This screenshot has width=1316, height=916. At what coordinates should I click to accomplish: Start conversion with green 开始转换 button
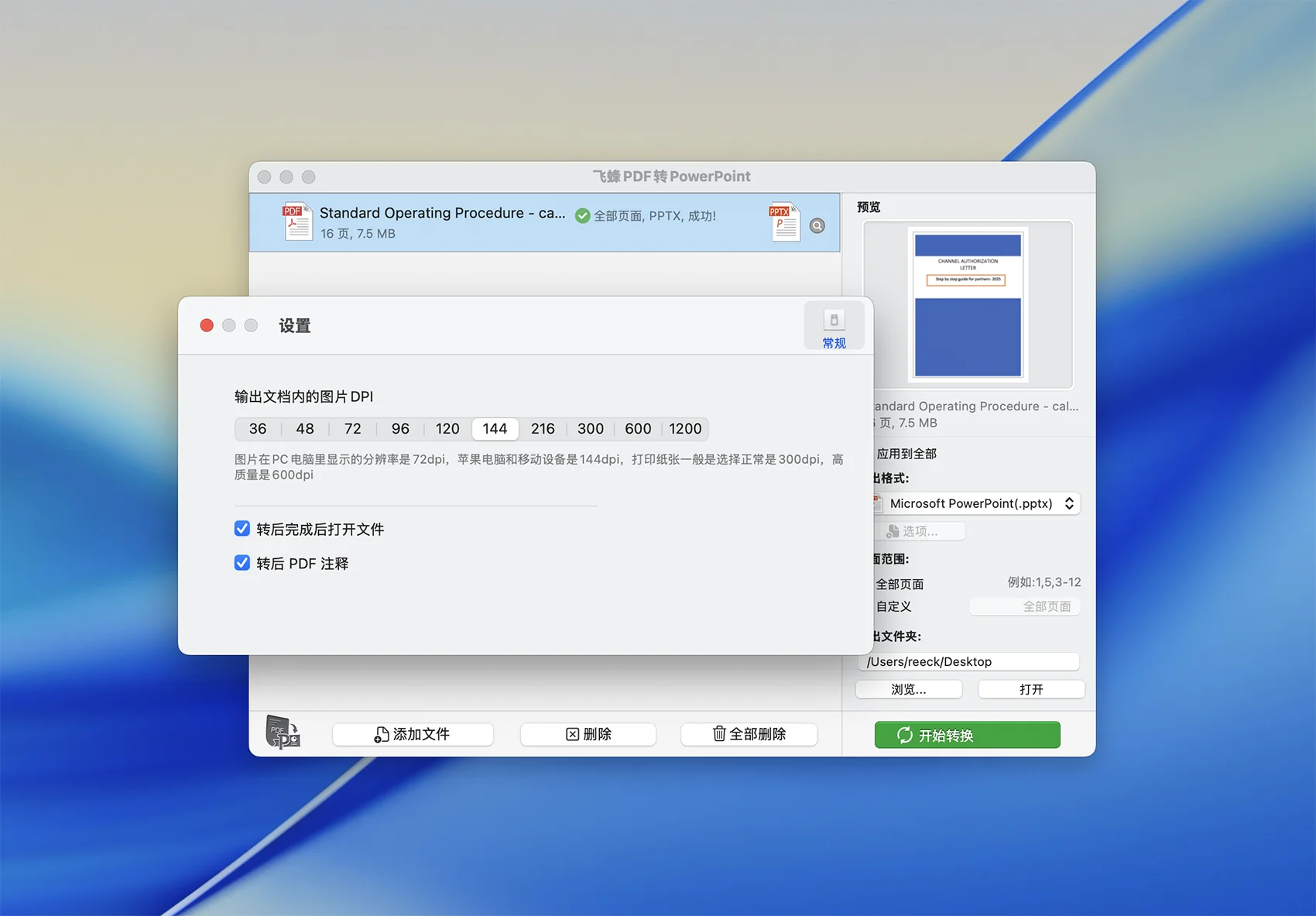point(967,735)
